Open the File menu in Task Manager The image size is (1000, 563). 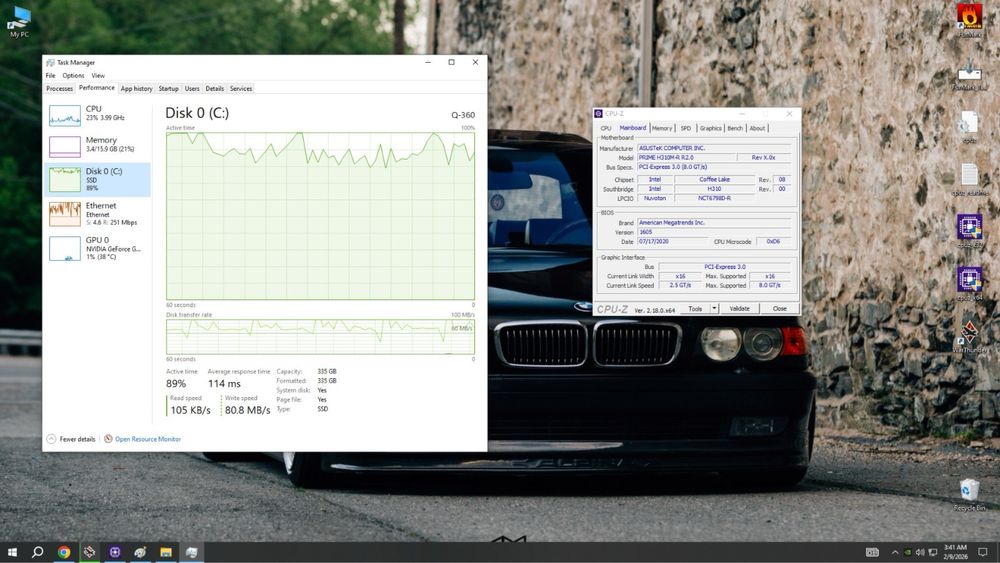click(50, 75)
